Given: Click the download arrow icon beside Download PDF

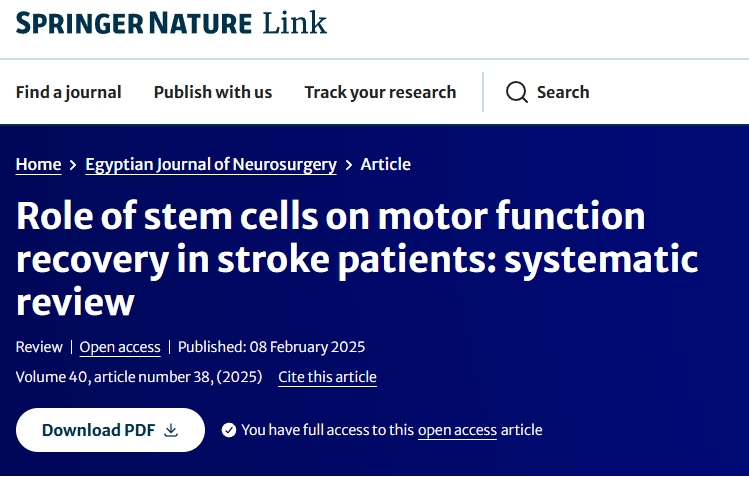Looking at the screenshot, I should click(171, 430).
